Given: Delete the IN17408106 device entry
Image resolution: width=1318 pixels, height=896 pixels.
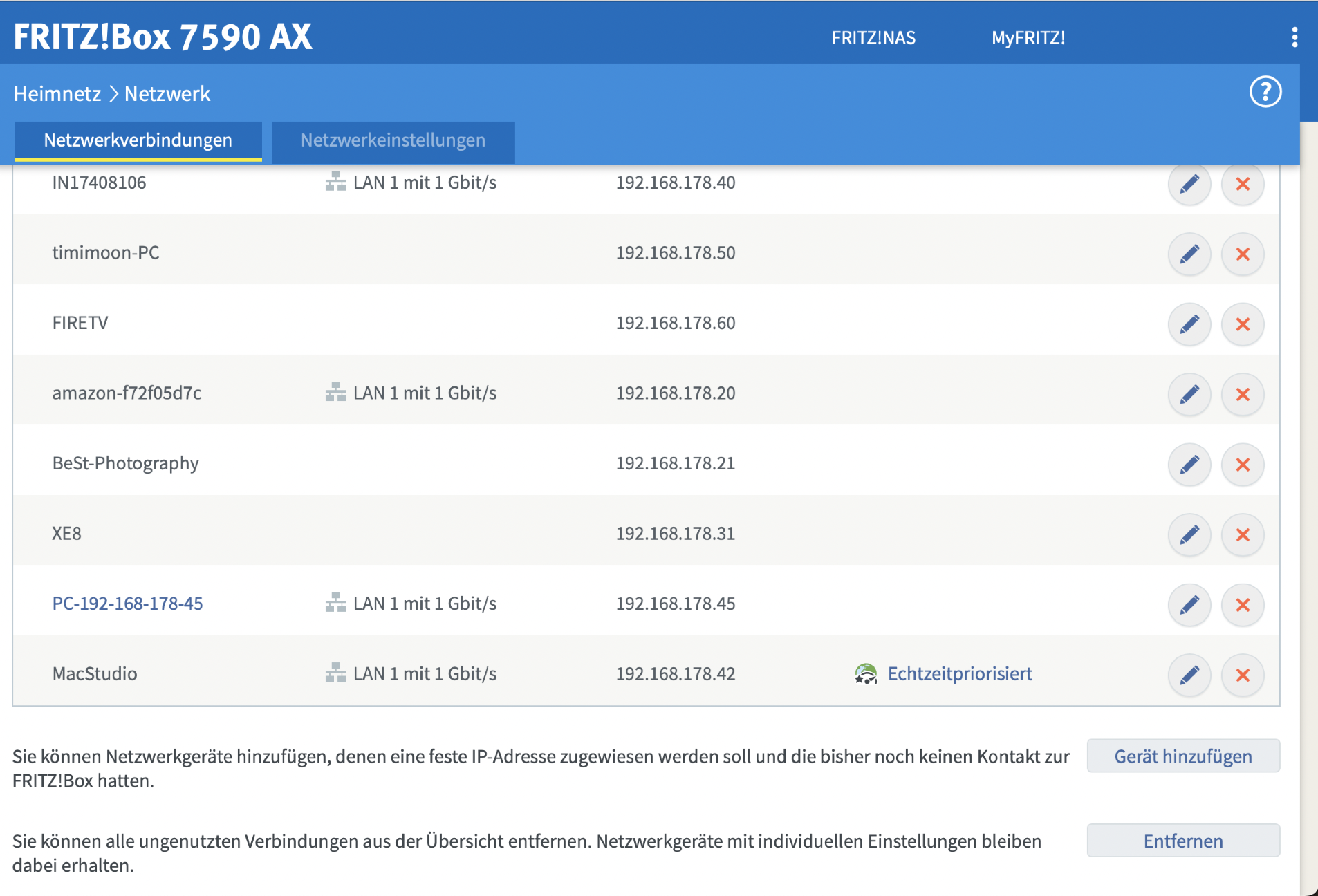Looking at the screenshot, I should point(1243,184).
